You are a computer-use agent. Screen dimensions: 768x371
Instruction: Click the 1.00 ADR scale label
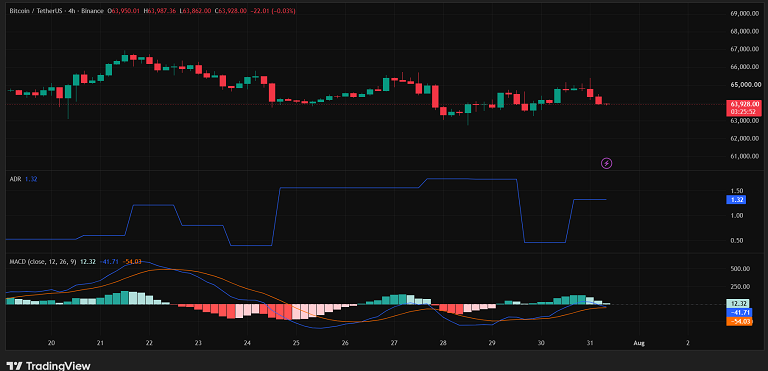(737, 216)
